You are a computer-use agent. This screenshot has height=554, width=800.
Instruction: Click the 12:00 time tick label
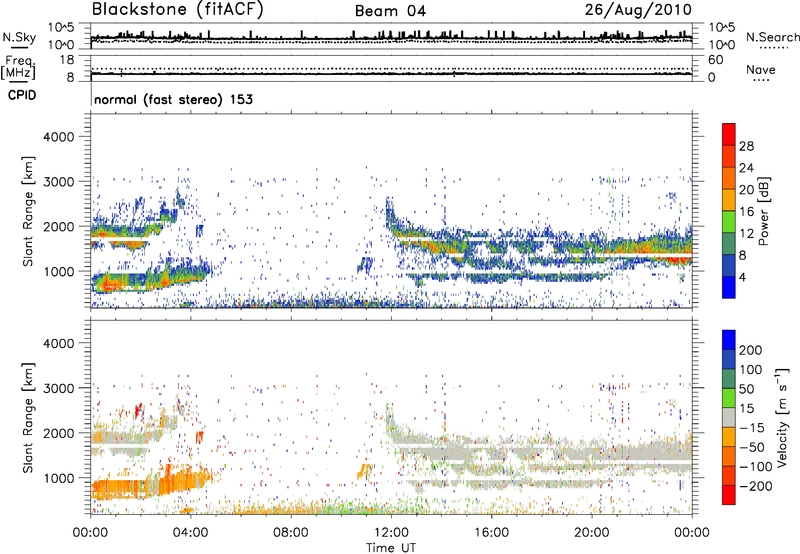point(391,533)
